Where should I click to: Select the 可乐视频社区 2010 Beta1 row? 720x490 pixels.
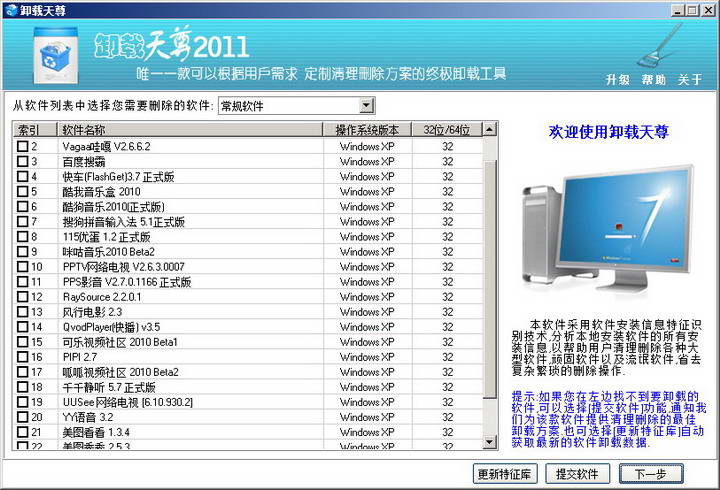tap(248, 342)
